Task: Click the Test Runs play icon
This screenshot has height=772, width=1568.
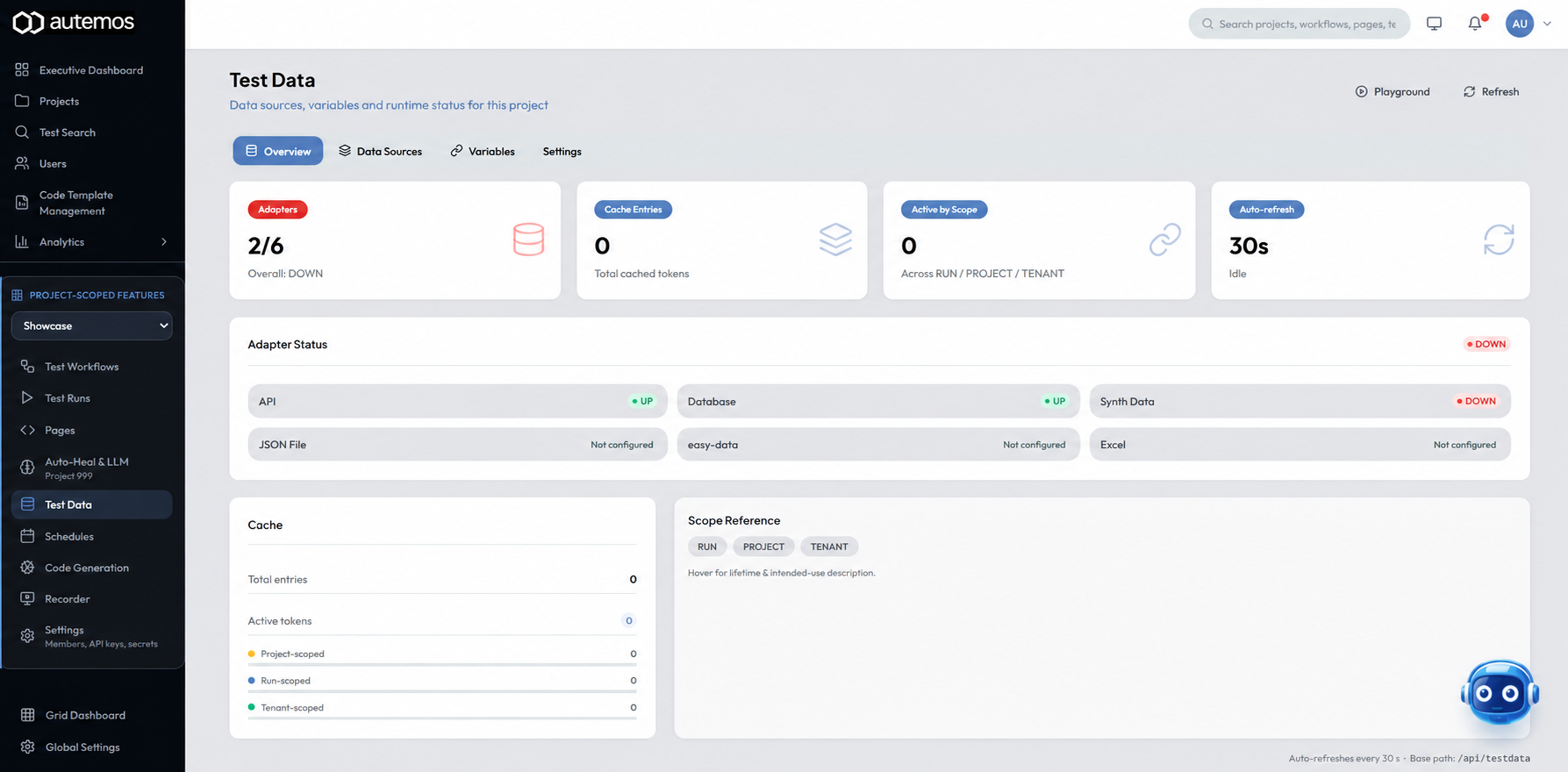Action: [27, 397]
